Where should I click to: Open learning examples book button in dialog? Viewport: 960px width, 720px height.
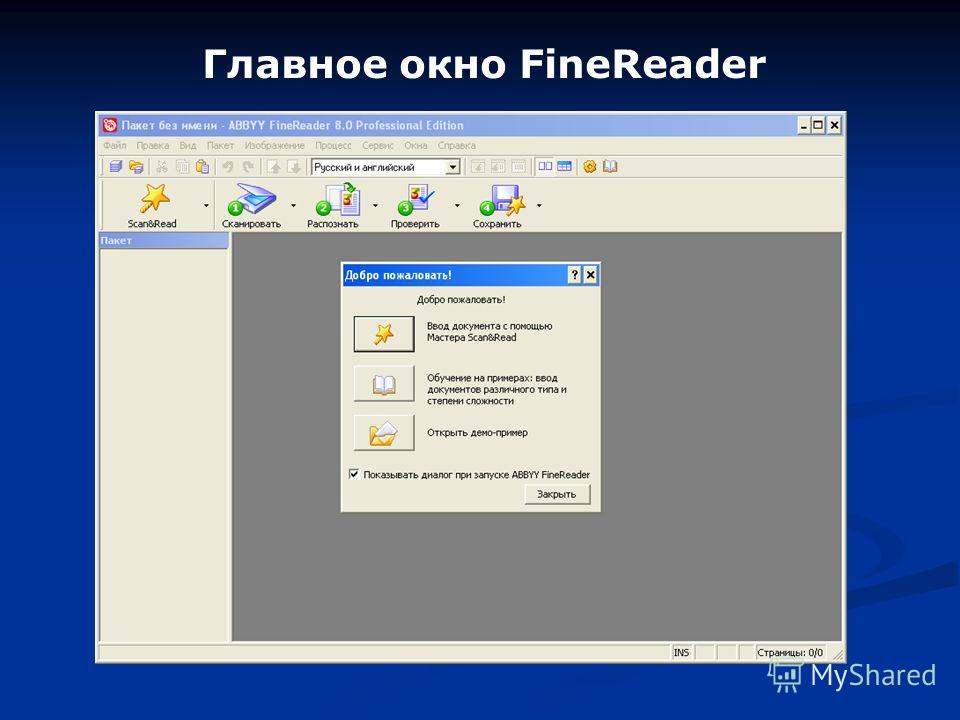click(x=384, y=384)
